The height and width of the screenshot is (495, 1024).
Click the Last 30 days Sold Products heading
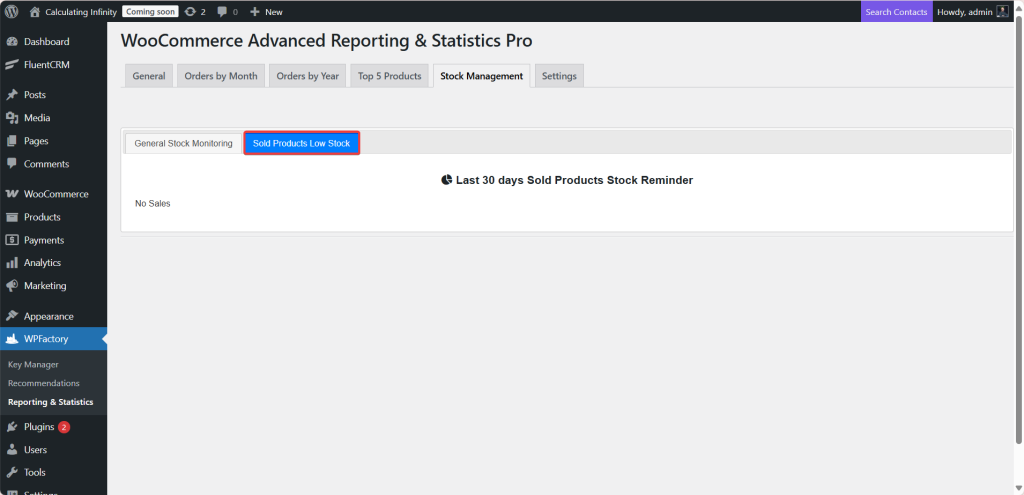pos(574,180)
